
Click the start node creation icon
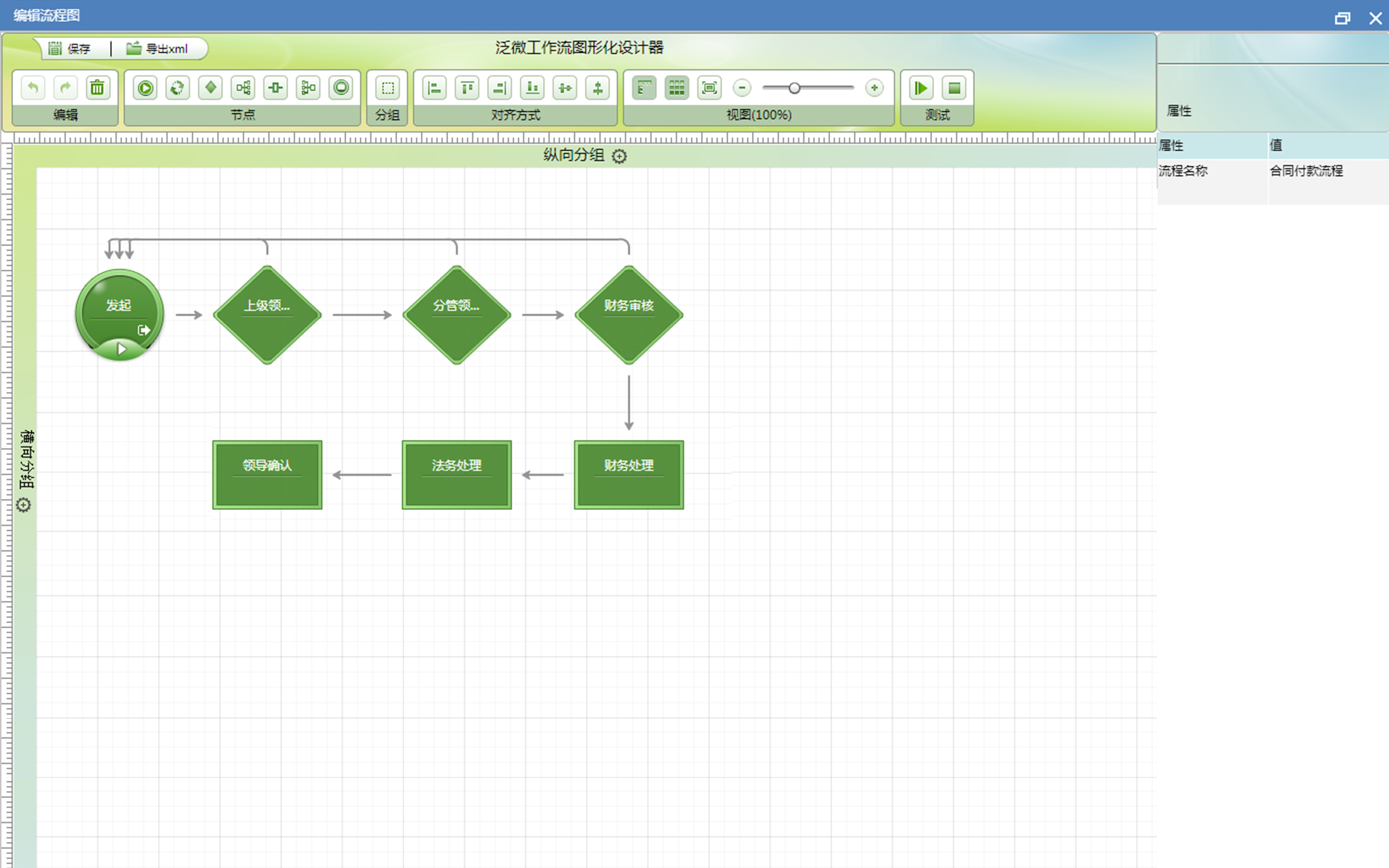[x=145, y=88]
